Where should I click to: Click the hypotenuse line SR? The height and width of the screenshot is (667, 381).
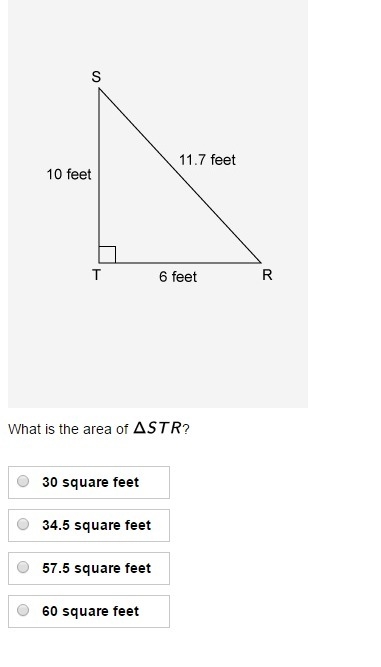coord(179,175)
